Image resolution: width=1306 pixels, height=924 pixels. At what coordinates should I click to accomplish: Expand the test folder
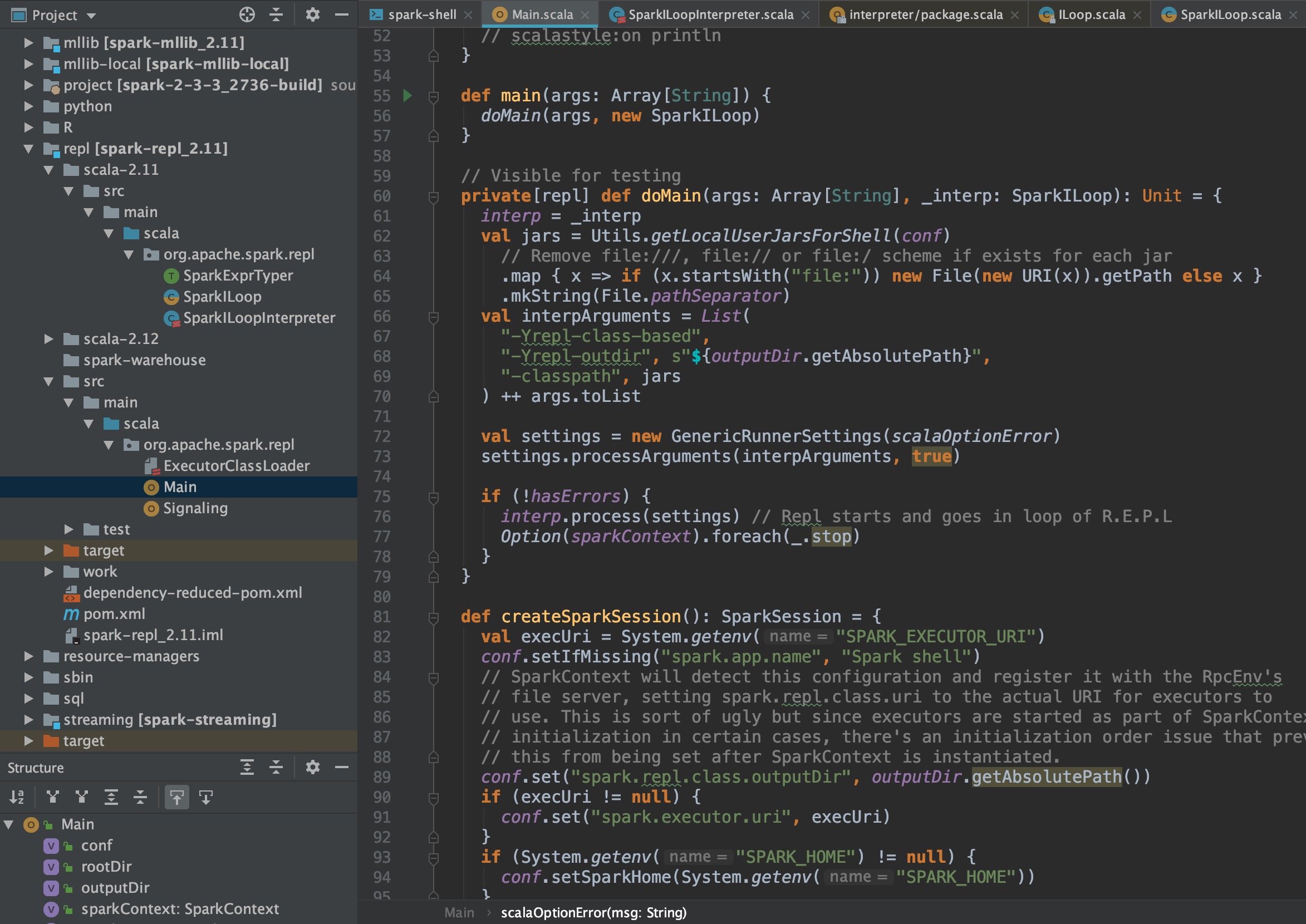pos(69,529)
